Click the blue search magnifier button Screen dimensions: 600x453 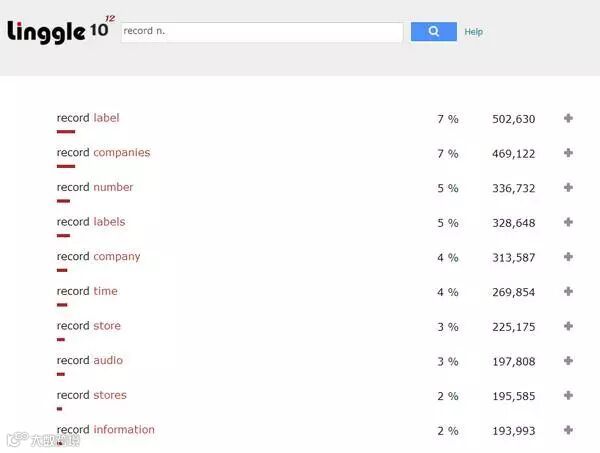click(433, 32)
